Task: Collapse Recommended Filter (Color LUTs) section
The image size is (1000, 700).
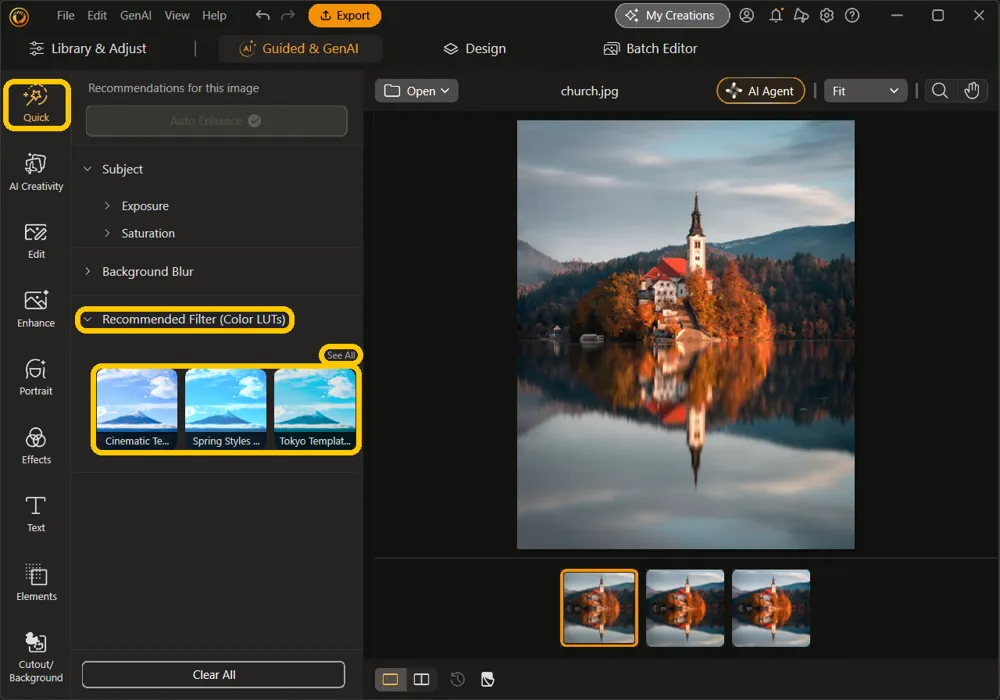Action: coord(88,319)
